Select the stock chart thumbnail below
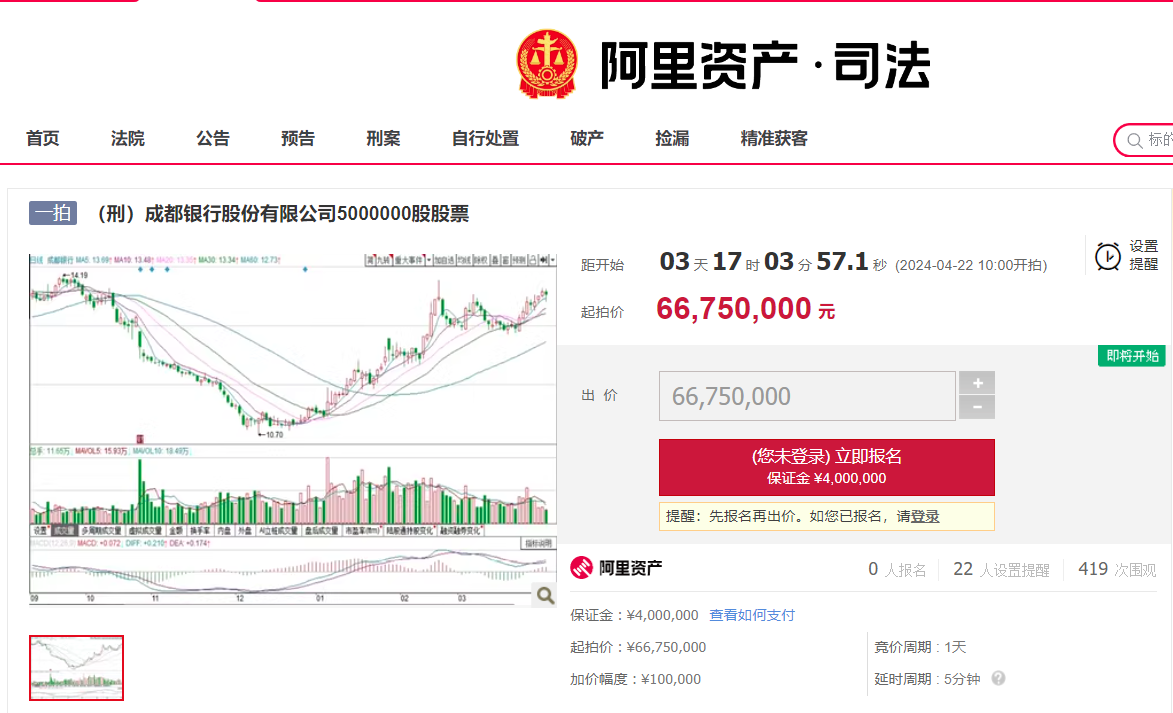1173x713 pixels. (76, 668)
